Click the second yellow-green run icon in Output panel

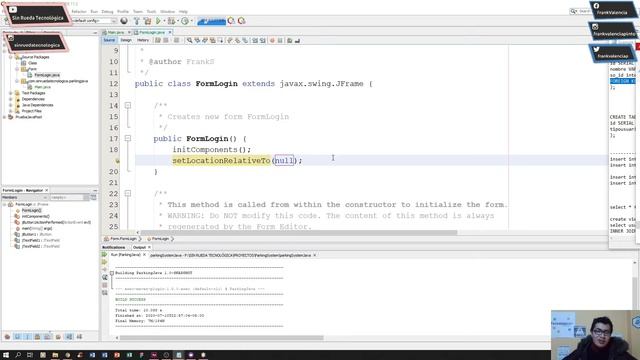tap(104, 262)
